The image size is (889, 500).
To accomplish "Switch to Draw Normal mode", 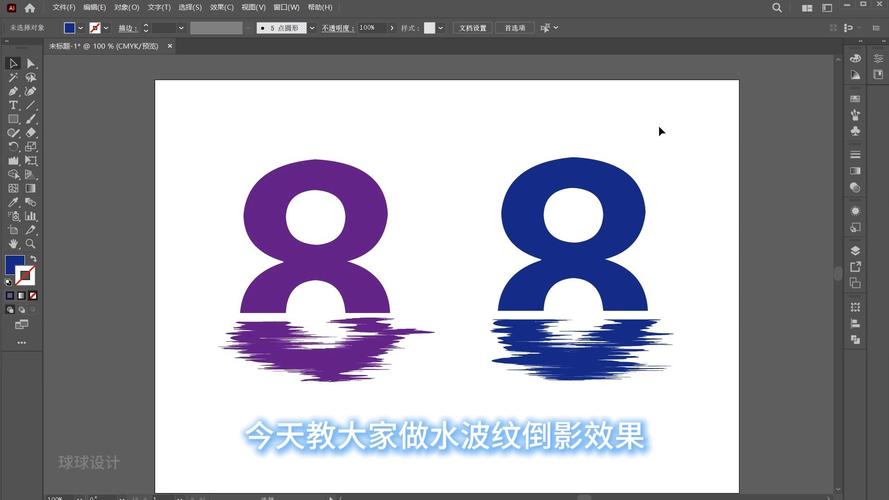I will tap(10, 310).
